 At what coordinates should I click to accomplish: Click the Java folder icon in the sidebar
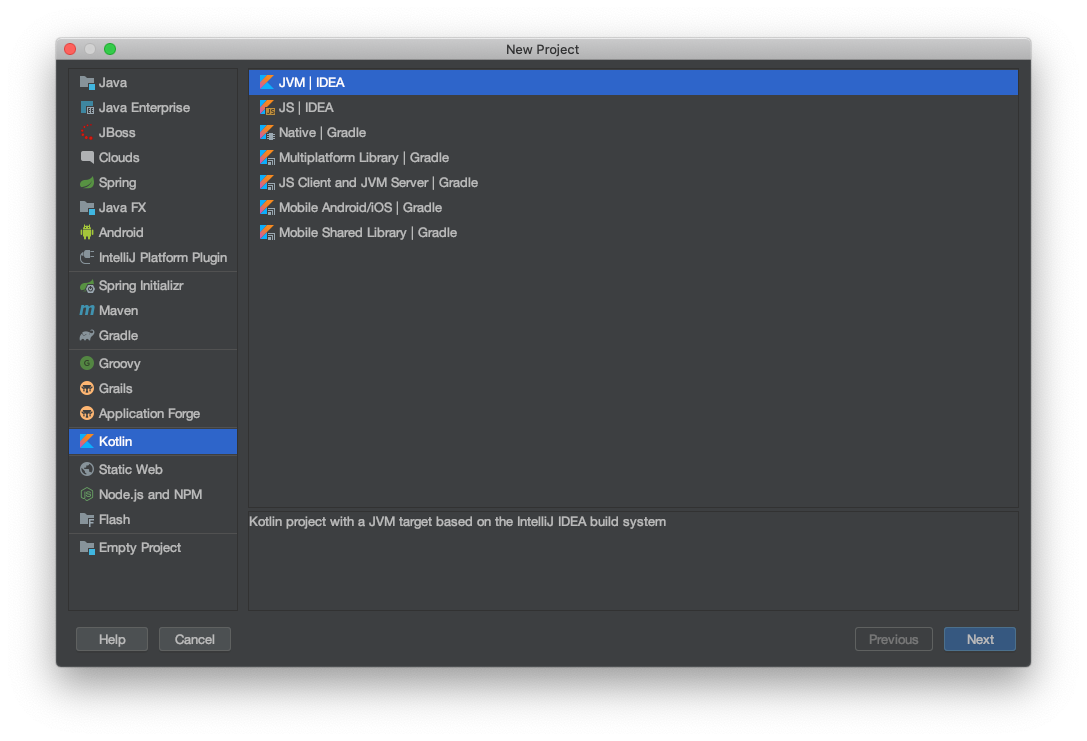coord(87,82)
